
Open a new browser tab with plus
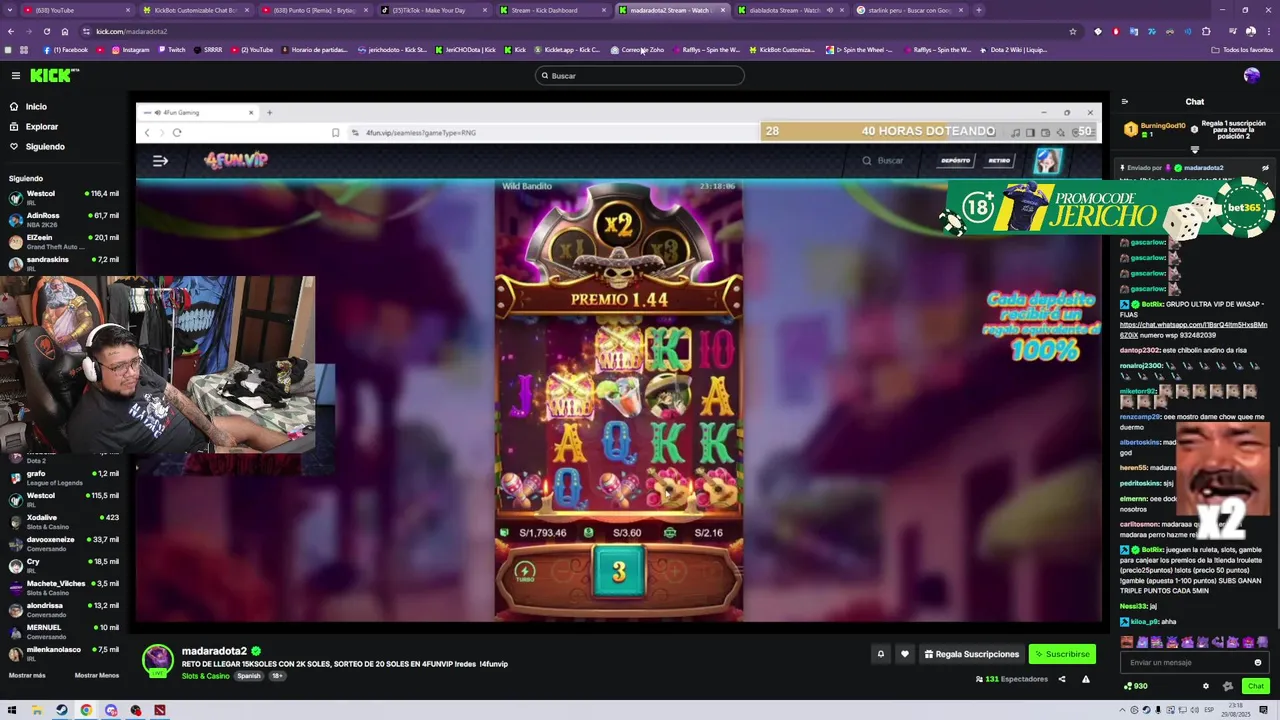click(978, 10)
